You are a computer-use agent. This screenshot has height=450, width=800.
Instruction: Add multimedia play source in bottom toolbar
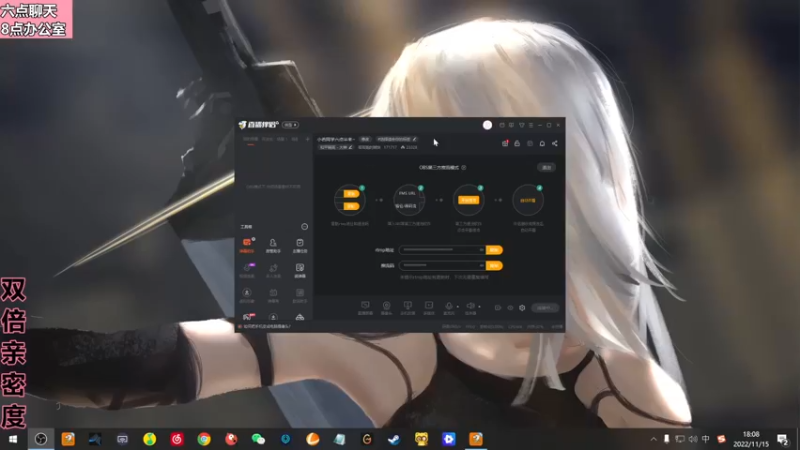[429, 307]
